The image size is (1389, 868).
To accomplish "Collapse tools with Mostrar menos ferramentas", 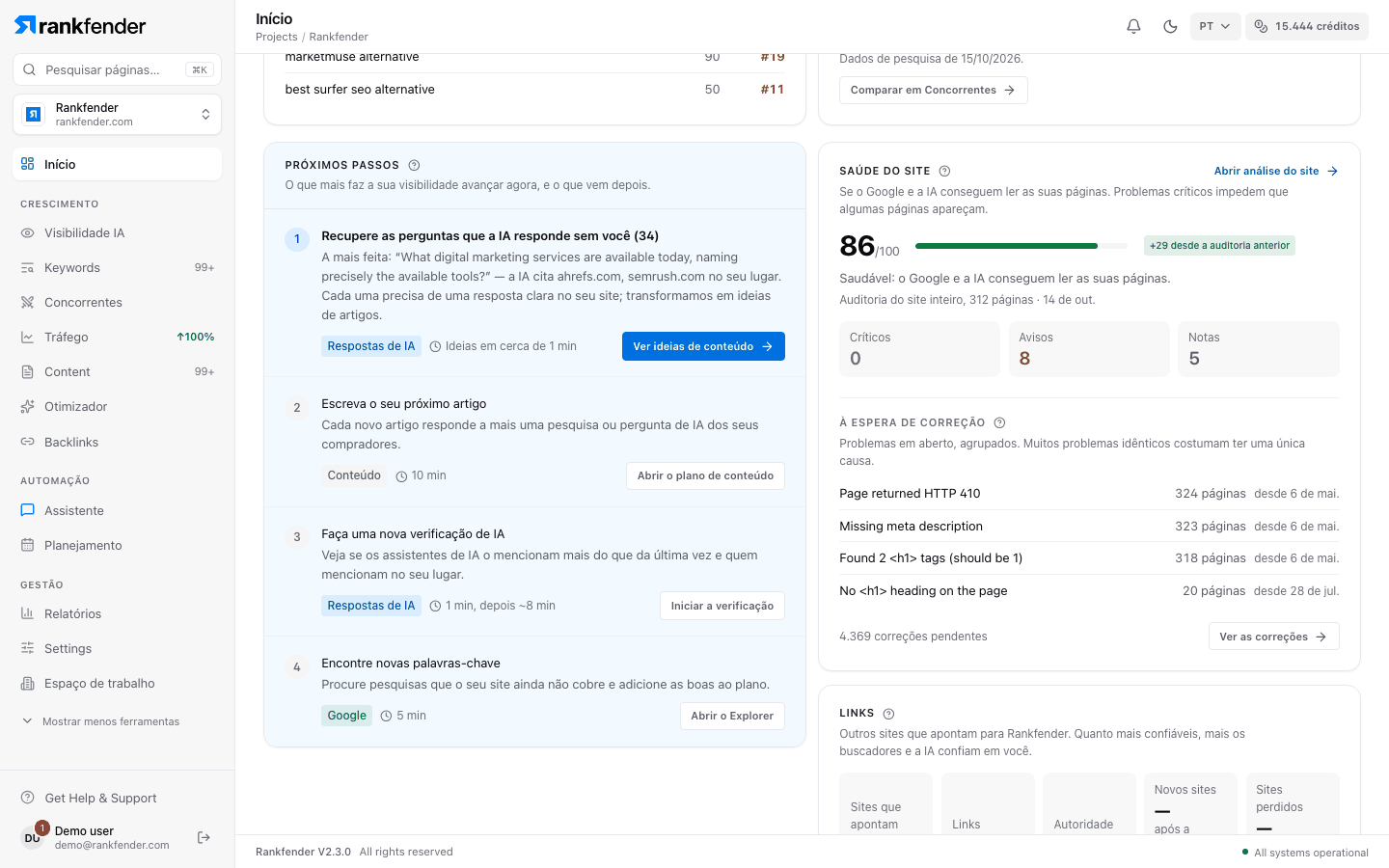I will click(x=101, y=721).
